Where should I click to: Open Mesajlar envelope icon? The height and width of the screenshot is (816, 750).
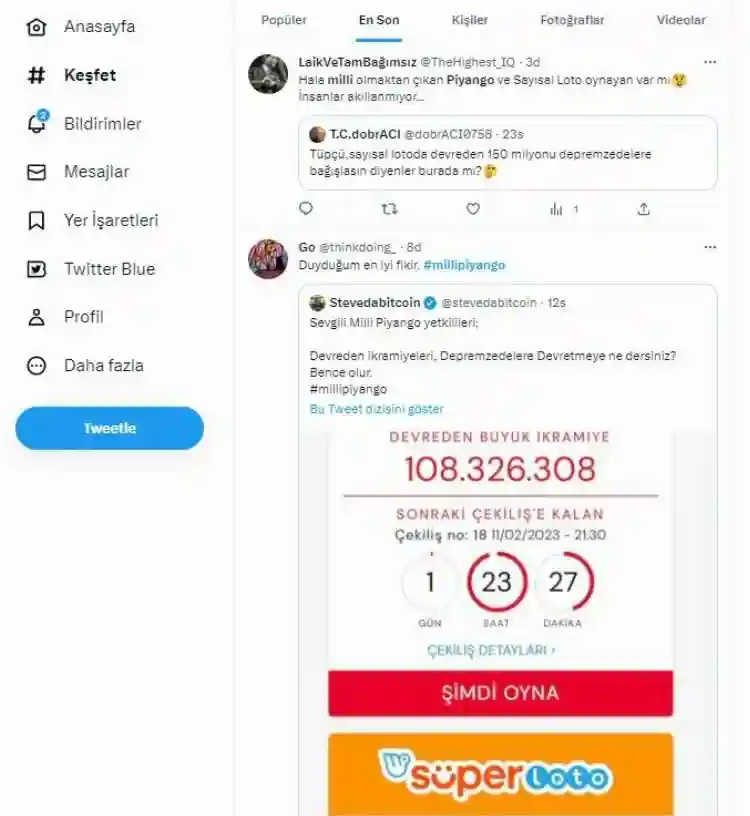pyautogui.click(x=37, y=172)
